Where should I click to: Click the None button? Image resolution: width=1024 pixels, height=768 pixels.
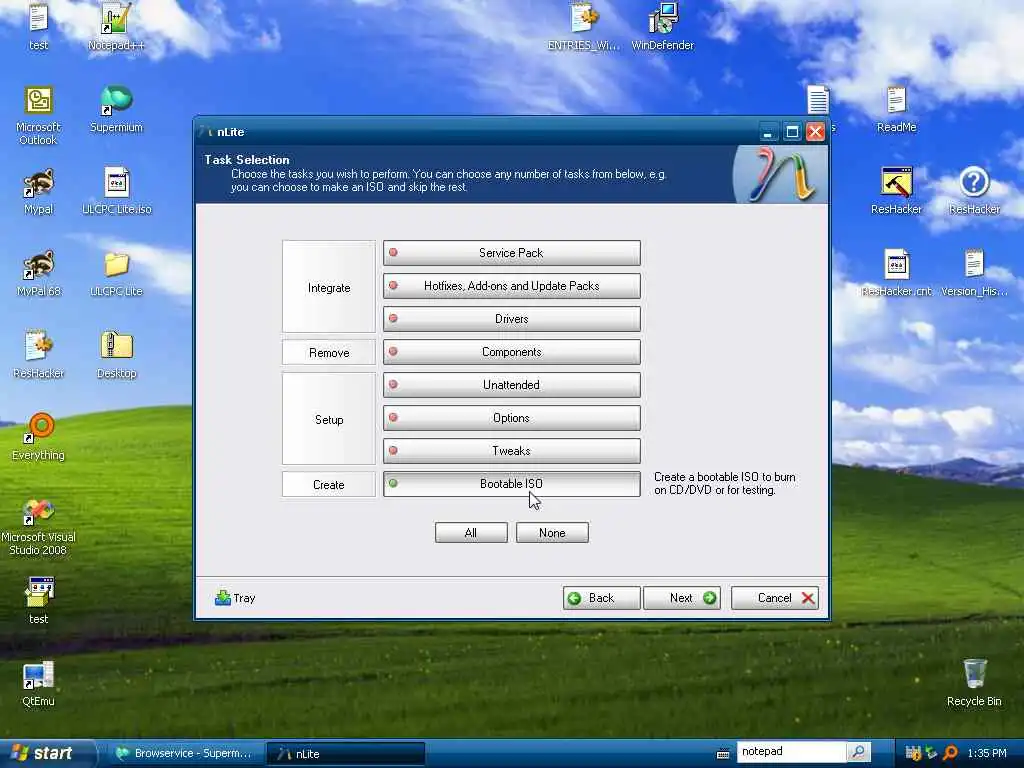(552, 533)
